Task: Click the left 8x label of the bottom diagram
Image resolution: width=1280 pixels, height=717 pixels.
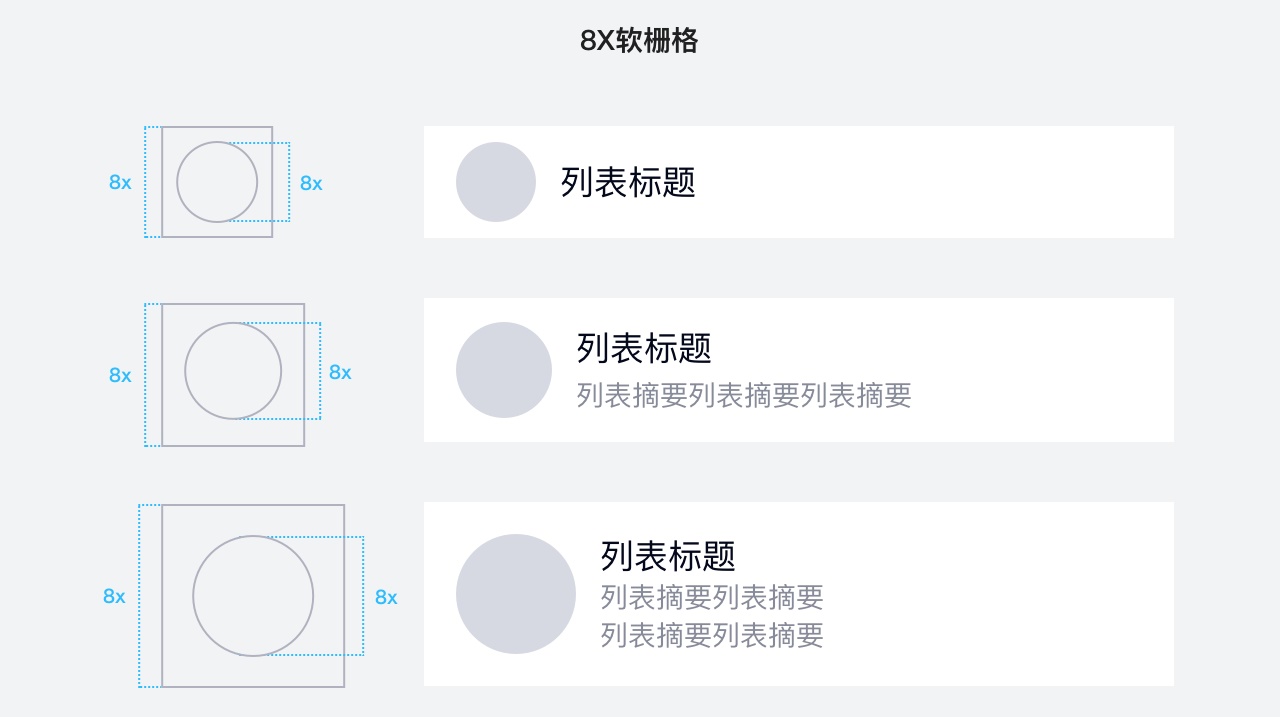Action: pos(114,596)
